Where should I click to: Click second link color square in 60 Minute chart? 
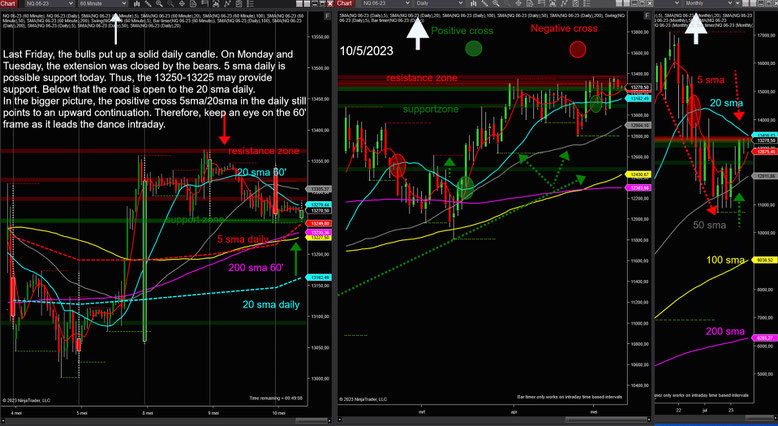pos(307,3)
